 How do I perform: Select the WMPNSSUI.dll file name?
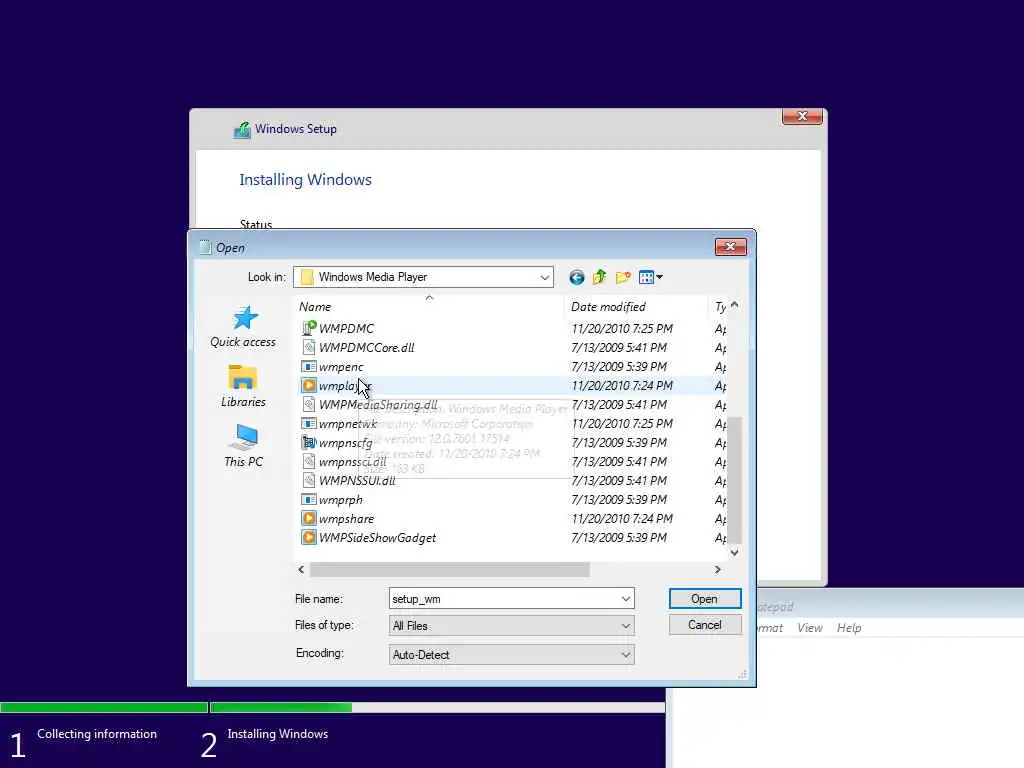[357, 480]
